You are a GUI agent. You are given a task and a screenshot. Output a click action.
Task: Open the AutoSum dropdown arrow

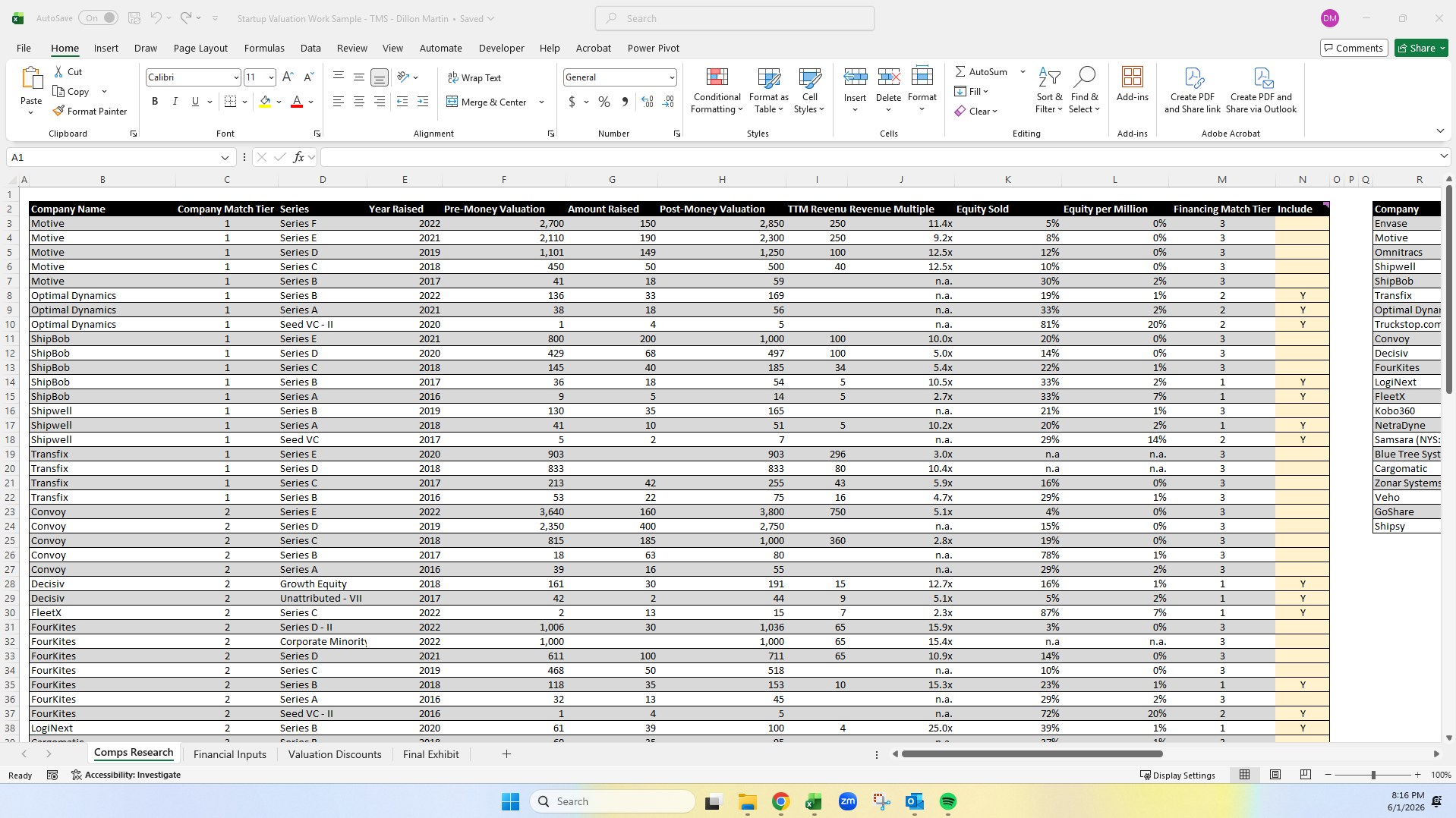point(1023,71)
